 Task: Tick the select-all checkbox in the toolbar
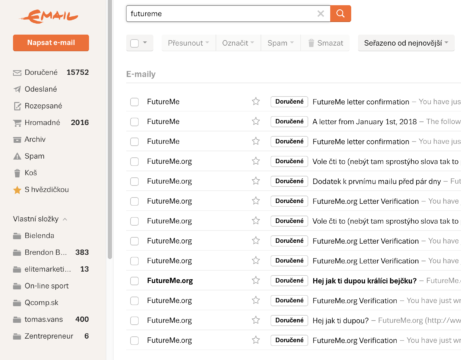[135, 43]
